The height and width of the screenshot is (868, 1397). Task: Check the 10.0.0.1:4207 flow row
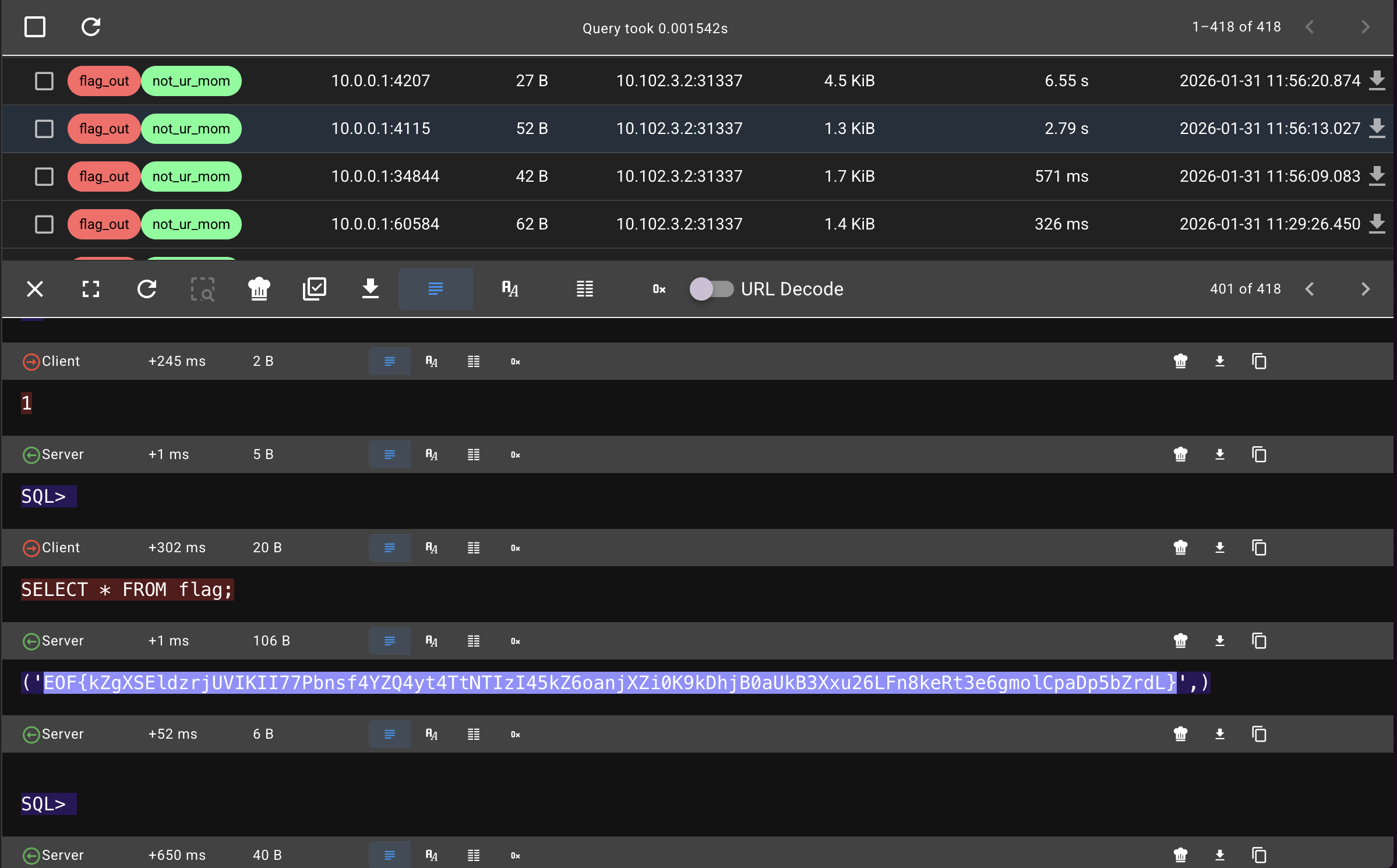pyautogui.click(x=44, y=81)
